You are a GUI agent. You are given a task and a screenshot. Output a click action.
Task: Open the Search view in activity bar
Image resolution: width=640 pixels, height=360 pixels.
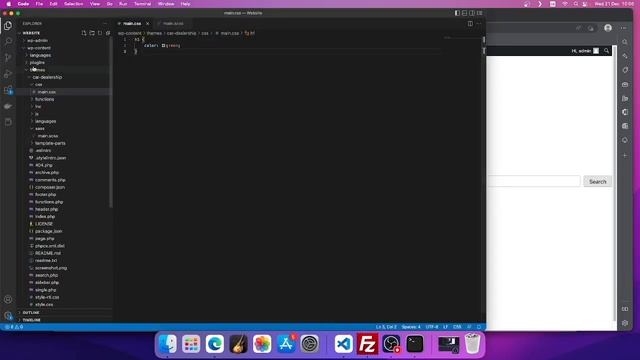tap(8, 42)
